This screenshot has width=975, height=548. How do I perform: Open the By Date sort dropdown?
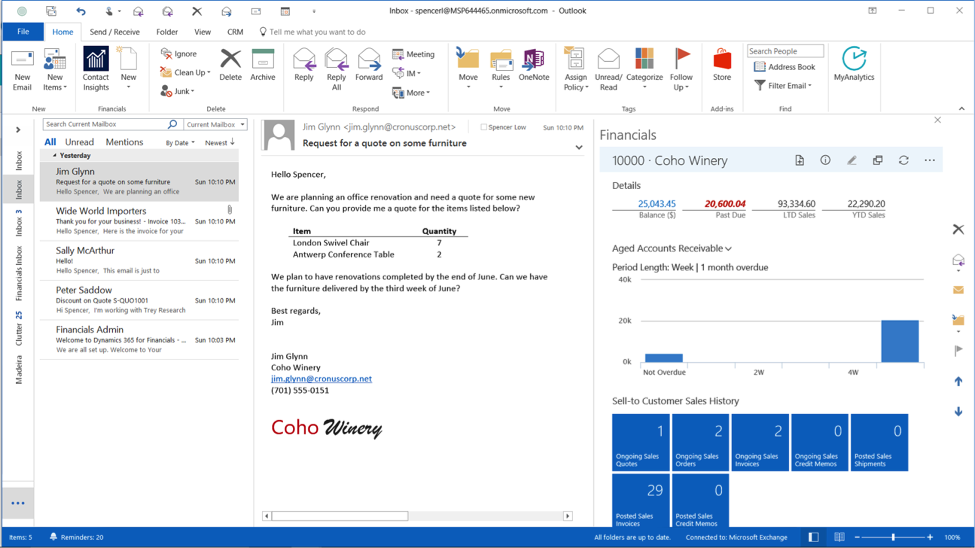coord(180,143)
